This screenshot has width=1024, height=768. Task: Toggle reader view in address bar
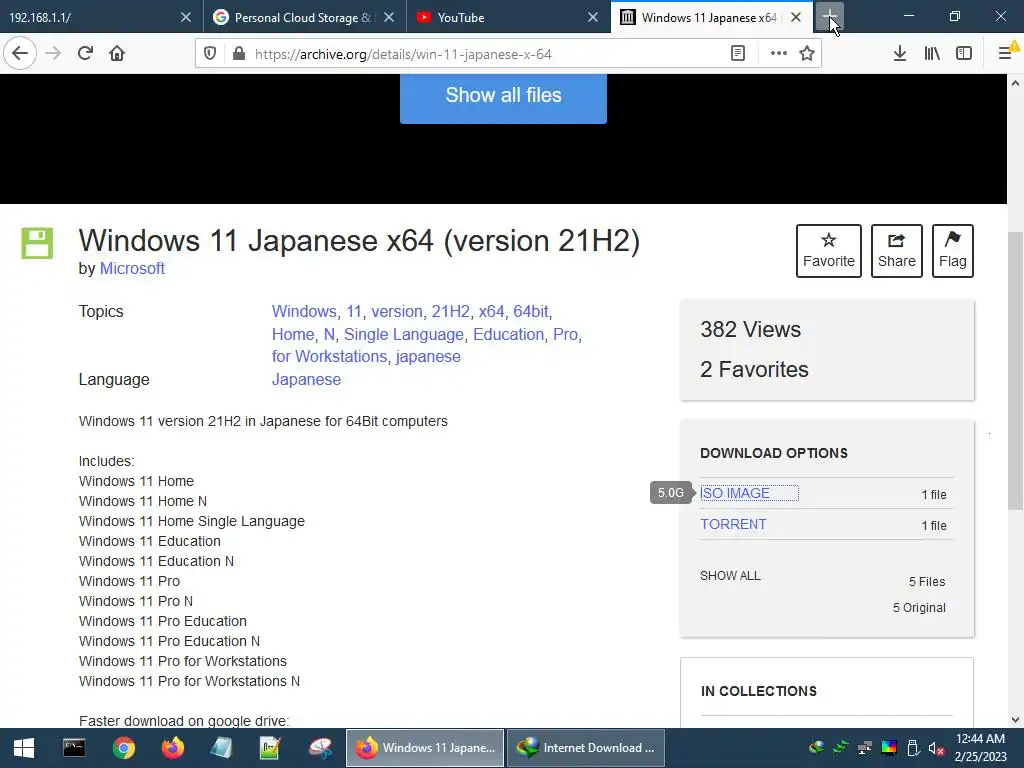coord(738,54)
